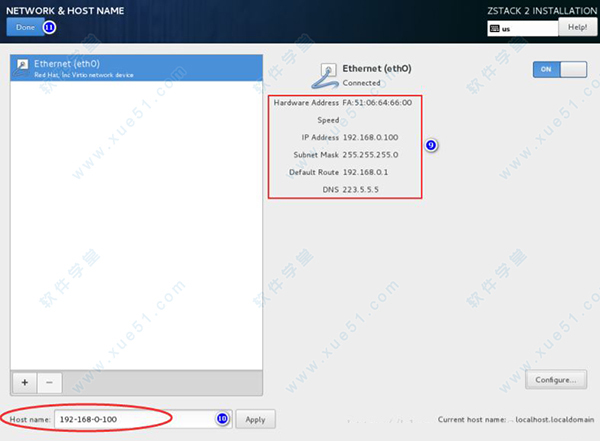This screenshot has width=600, height=441.
Task: Click the DNS value 223.5.5.5
Action: click(x=362, y=189)
